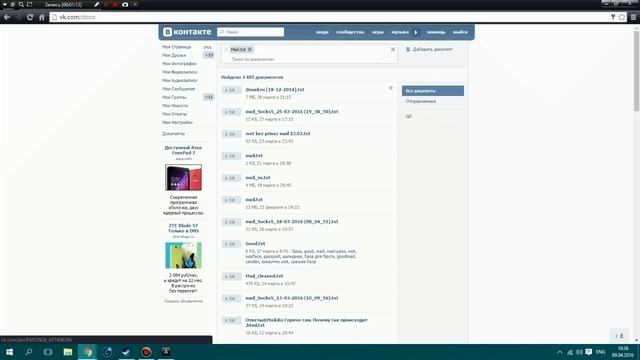The image size is (640, 360).
Task: Click the crop-frame icon in the recorder bar
Action: click(x=29, y=4)
